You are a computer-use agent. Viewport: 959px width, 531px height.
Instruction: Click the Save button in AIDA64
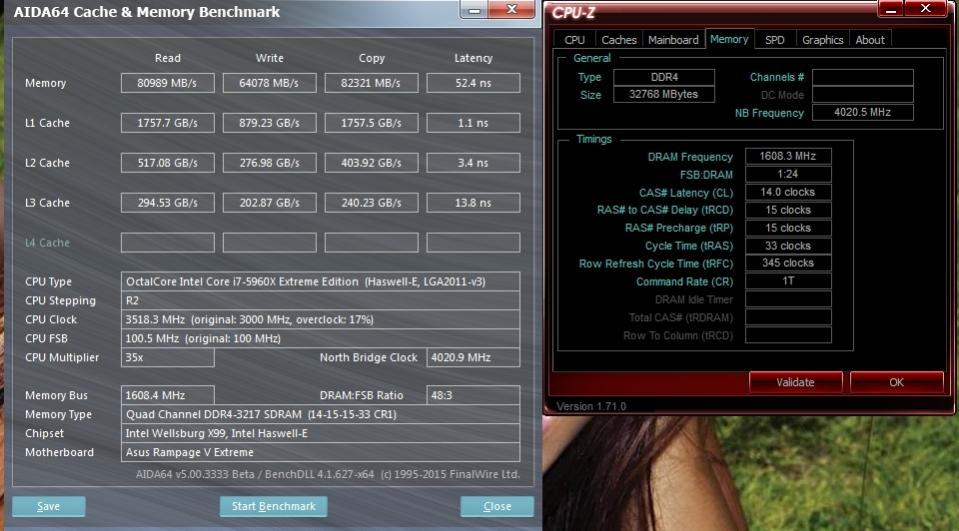coord(48,506)
